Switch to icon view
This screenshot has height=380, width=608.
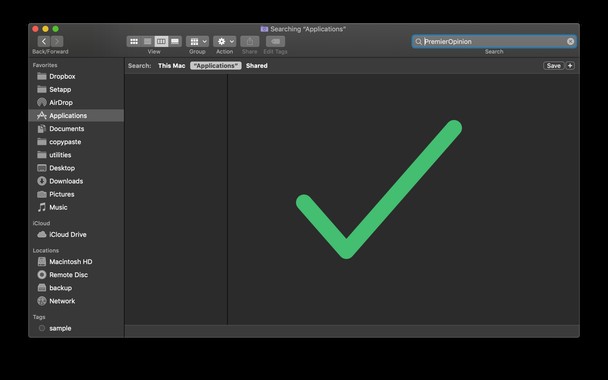click(x=134, y=41)
